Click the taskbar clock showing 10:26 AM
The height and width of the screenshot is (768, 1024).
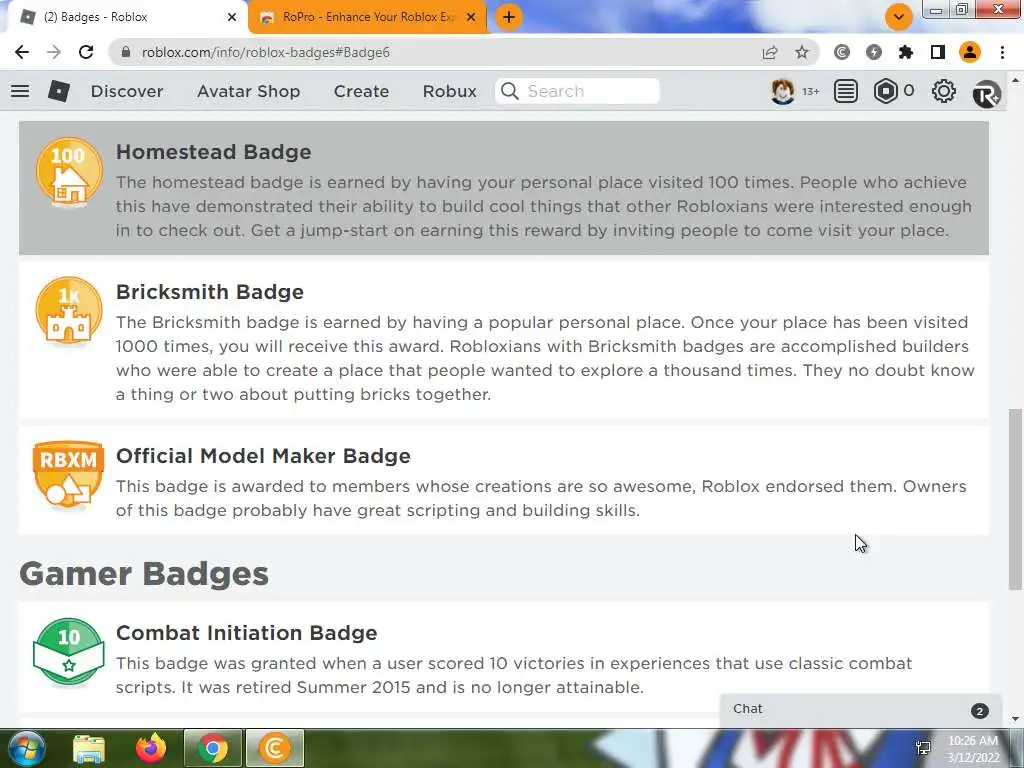[x=973, y=749]
